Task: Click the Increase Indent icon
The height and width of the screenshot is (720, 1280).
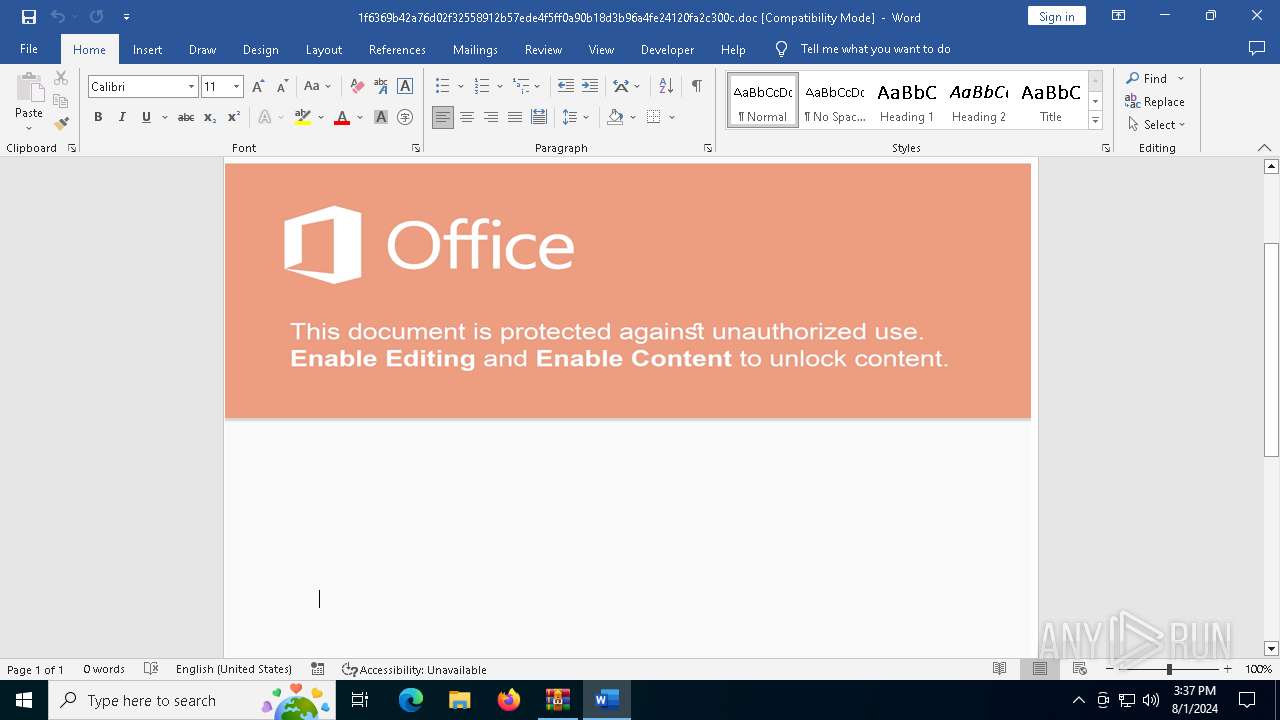Action: [590, 87]
